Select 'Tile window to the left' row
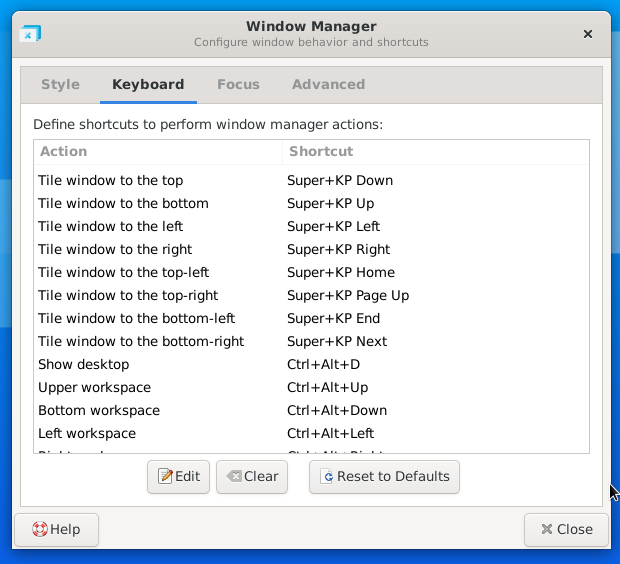Screen dimensions: 620x564 [x=312, y=227]
